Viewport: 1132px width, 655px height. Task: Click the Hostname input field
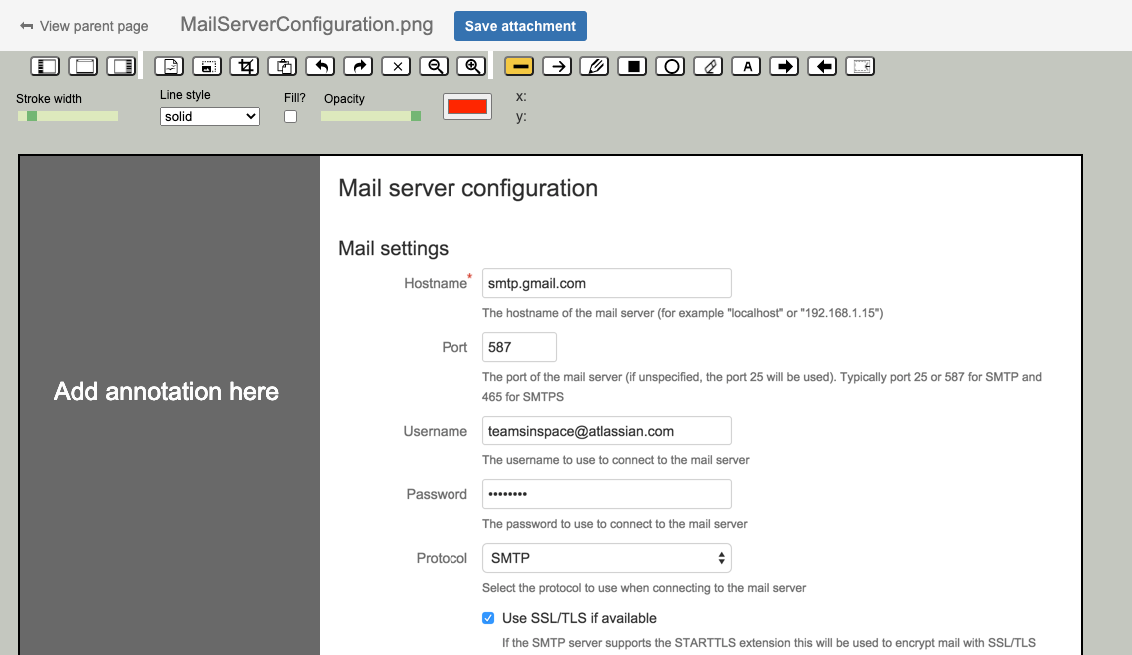[x=606, y=283]
